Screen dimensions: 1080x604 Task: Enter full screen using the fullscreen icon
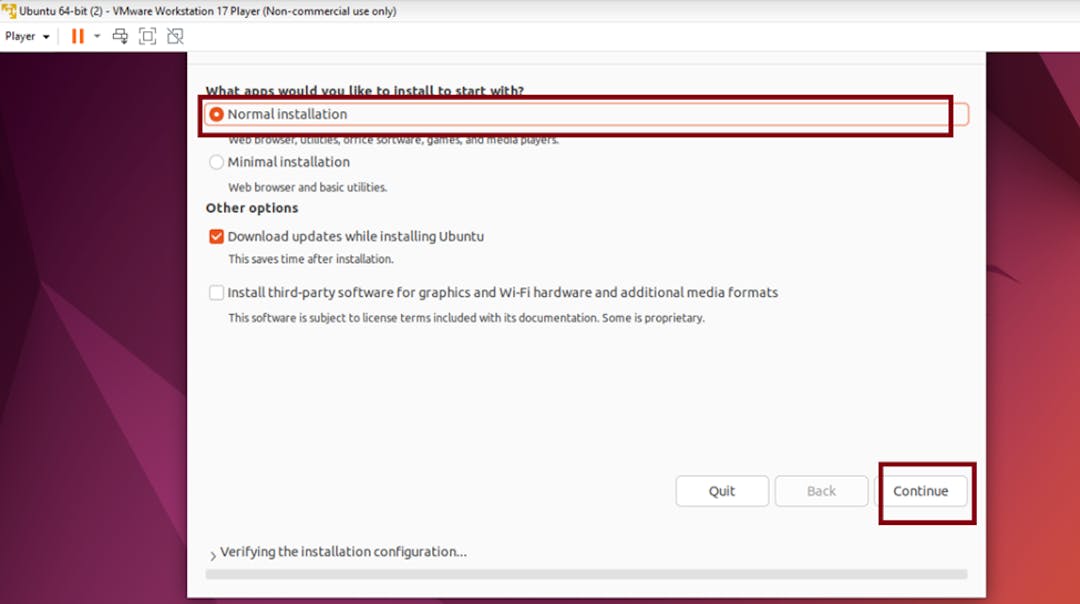click(148, 36)
